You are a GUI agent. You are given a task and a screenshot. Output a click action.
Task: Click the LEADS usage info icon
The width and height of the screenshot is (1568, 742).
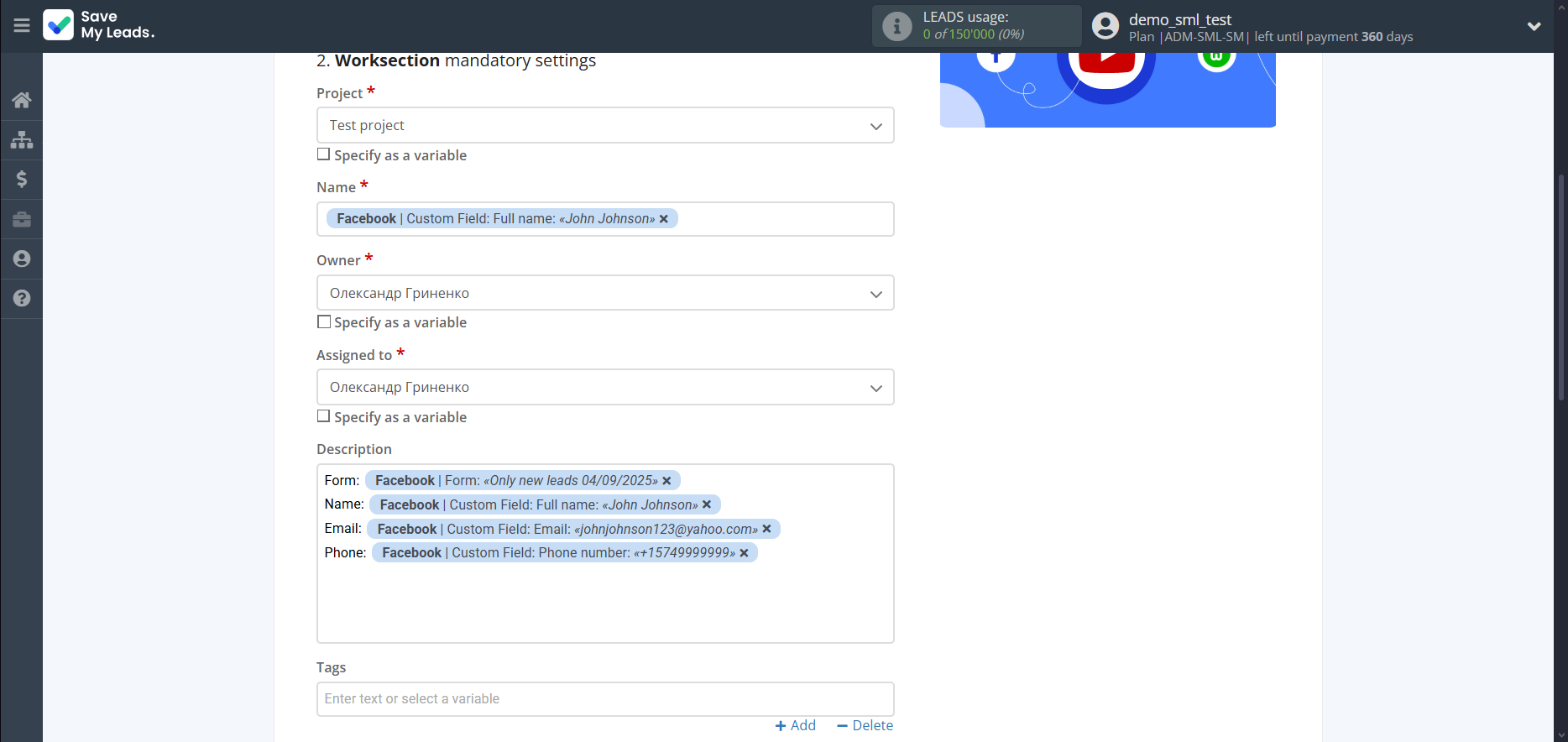pos(896,26)
